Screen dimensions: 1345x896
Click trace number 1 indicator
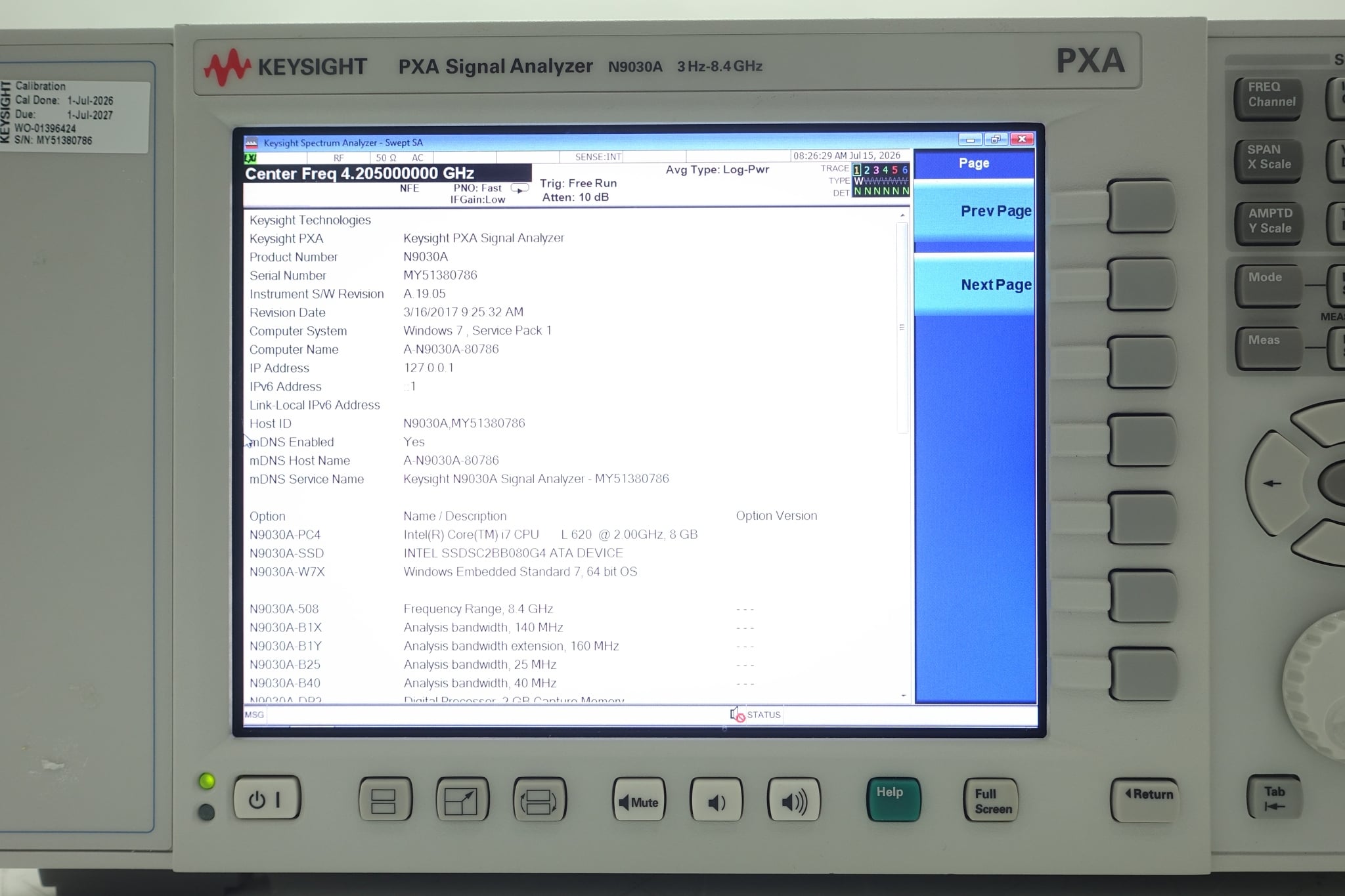click(857, 170)
